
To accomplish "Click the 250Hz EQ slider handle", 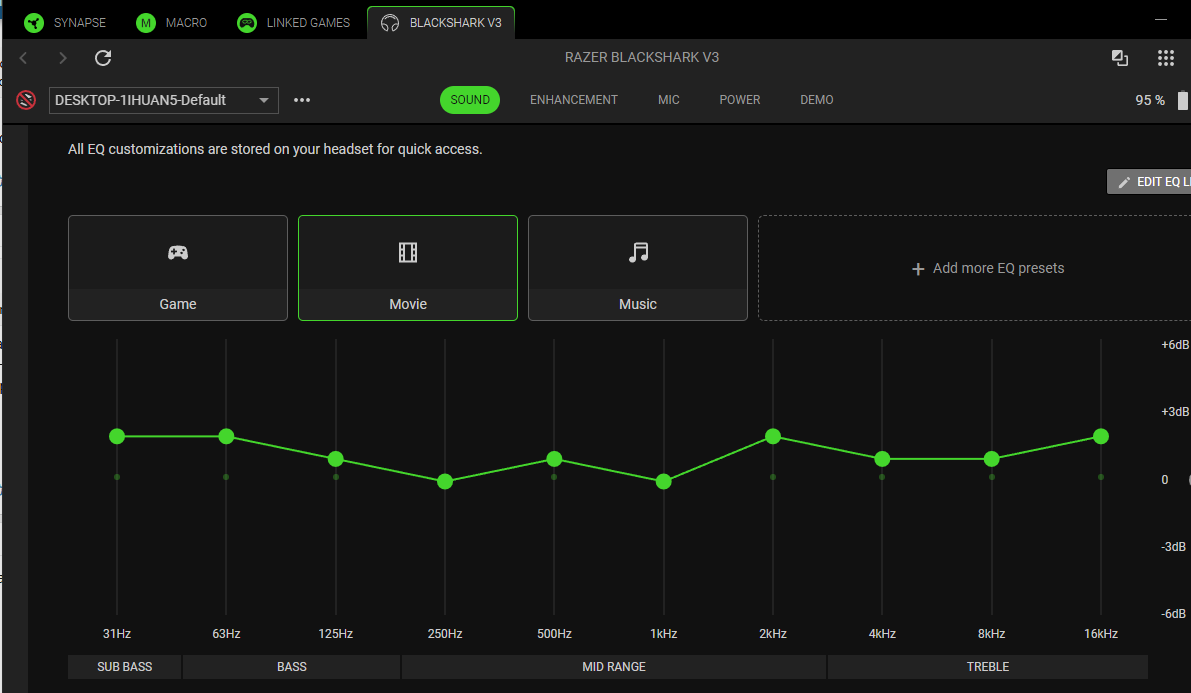I will 445,482.
